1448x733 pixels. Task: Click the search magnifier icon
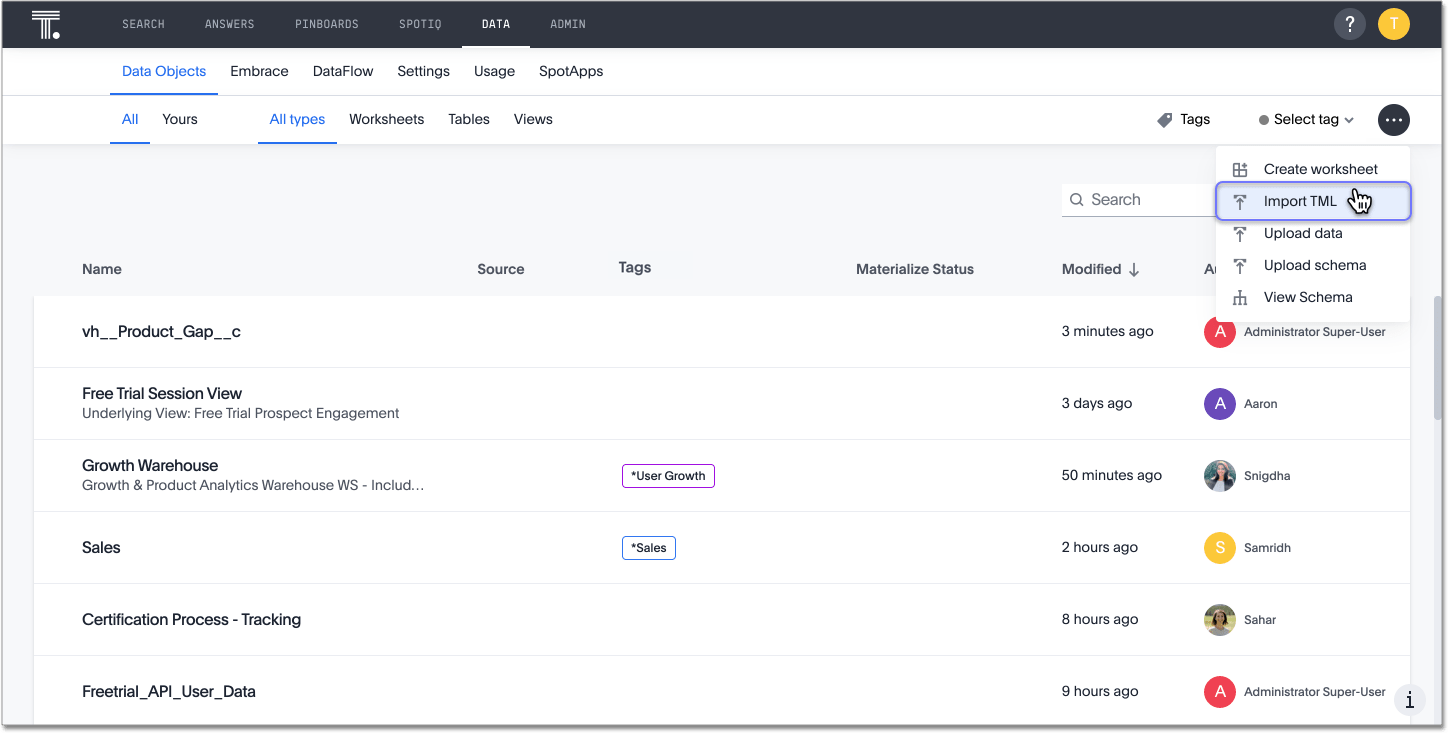pyautogui.click(x=1077, y=199)
